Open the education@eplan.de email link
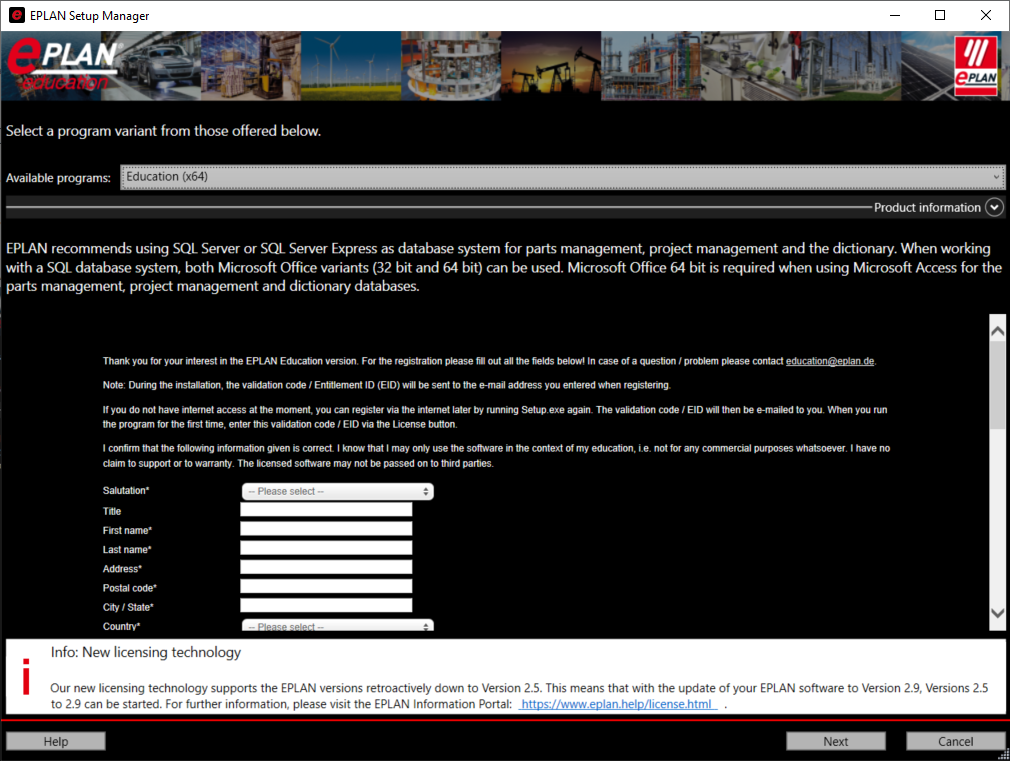This screenshot has width=1010, height=761. coord(830,361)
